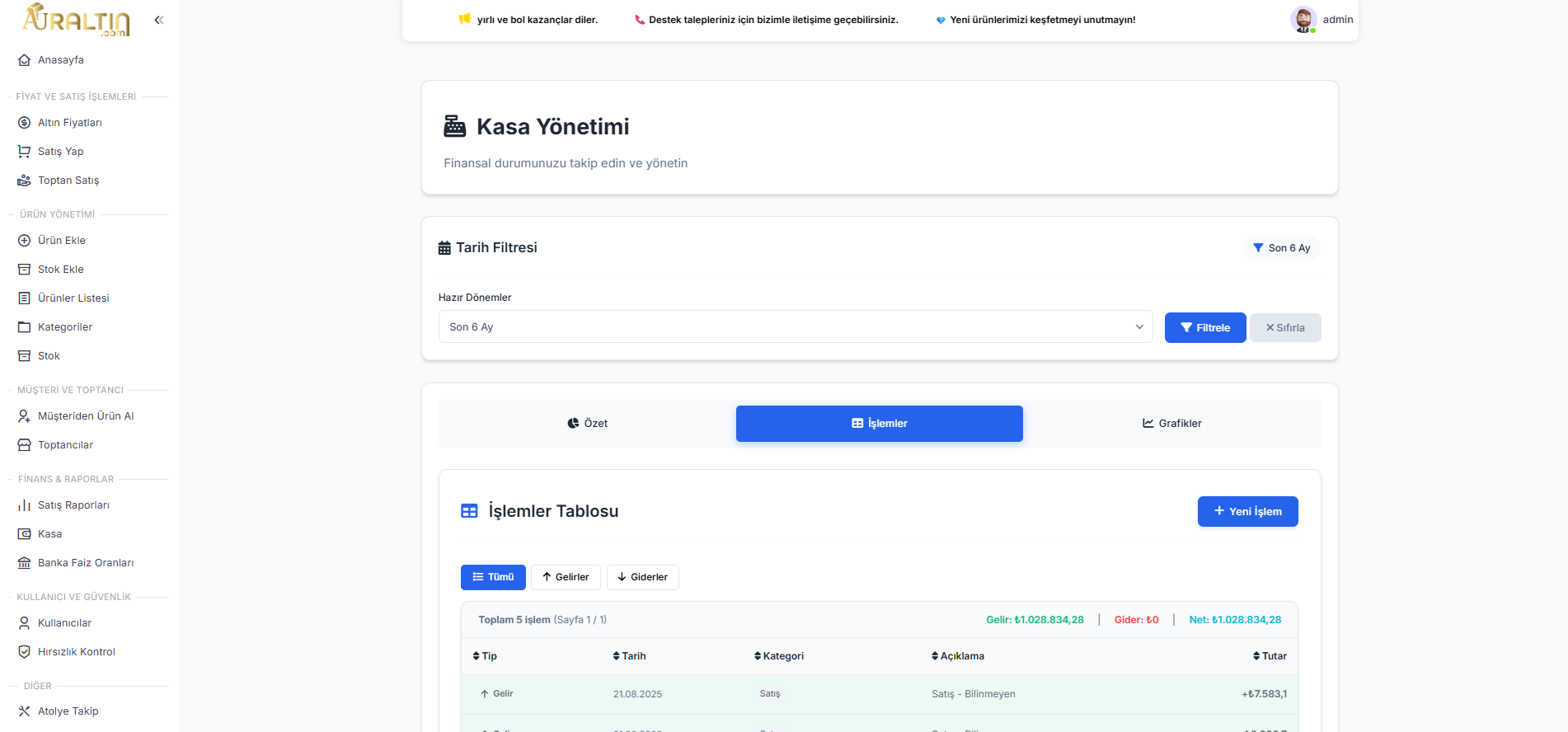The image size is (1568, 732).
Task: Show all transactions with Tümü filter
Action: [493, 577]
